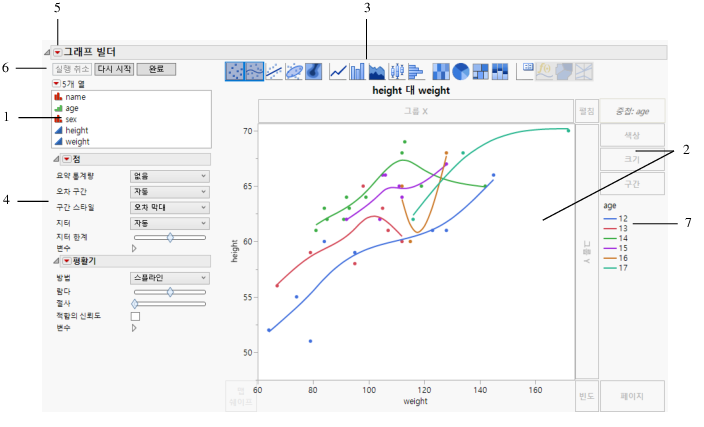The height and width of the screenshot is (427, 704).
Task: Click the legend entry for age 16
Action: (616, 258)
